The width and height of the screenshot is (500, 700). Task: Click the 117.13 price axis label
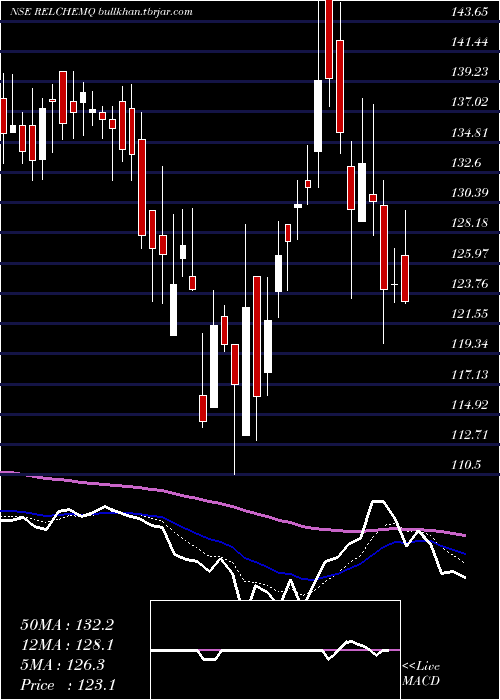click(x=469, y=374)
